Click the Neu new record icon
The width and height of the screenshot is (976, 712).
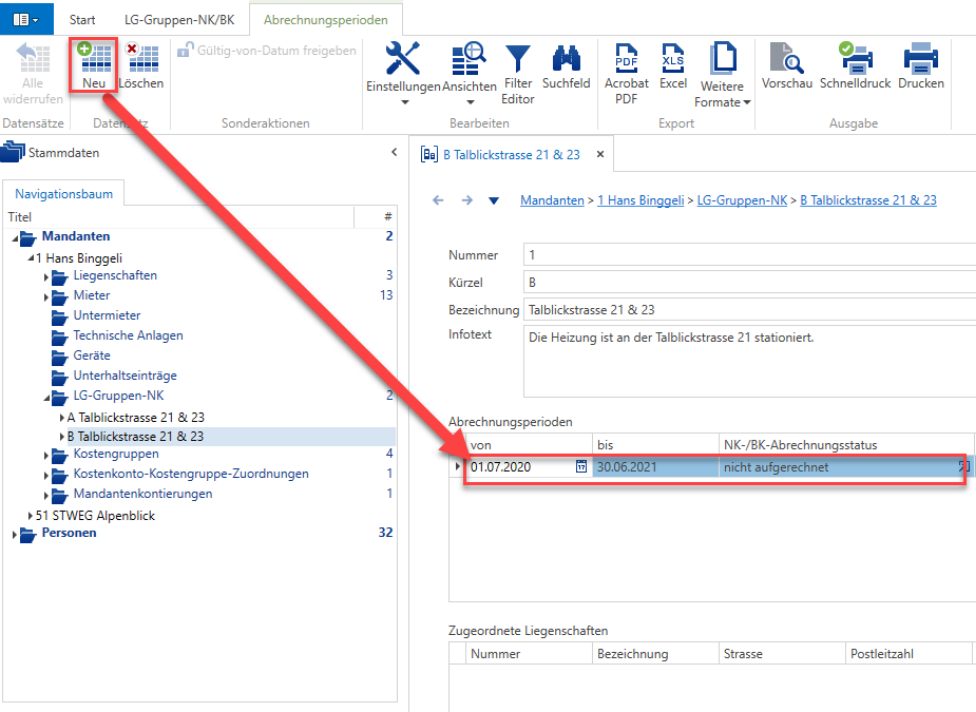coord(95,57)
